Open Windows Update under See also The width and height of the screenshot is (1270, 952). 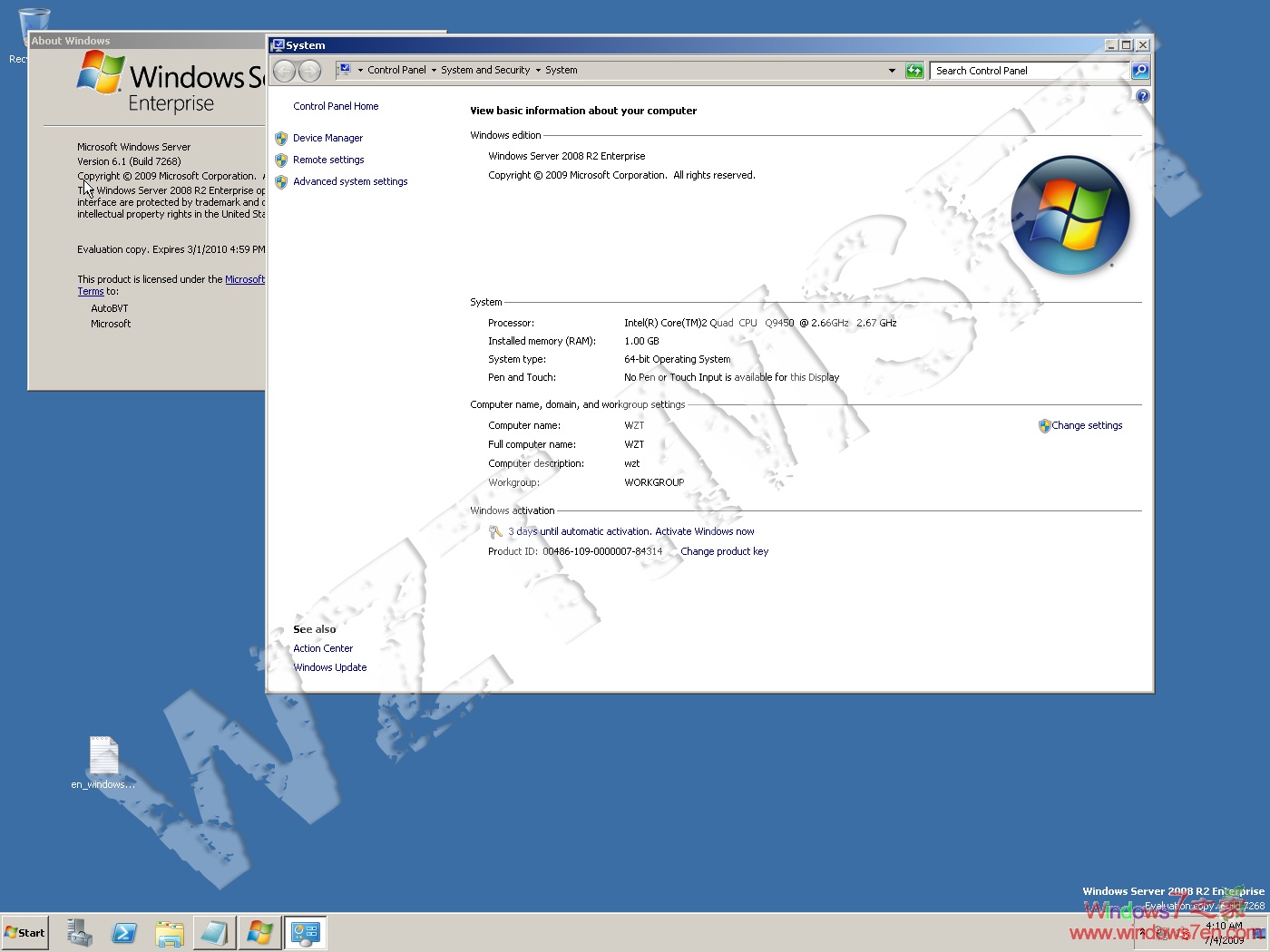pyautogui.click(x=330, y=667)
